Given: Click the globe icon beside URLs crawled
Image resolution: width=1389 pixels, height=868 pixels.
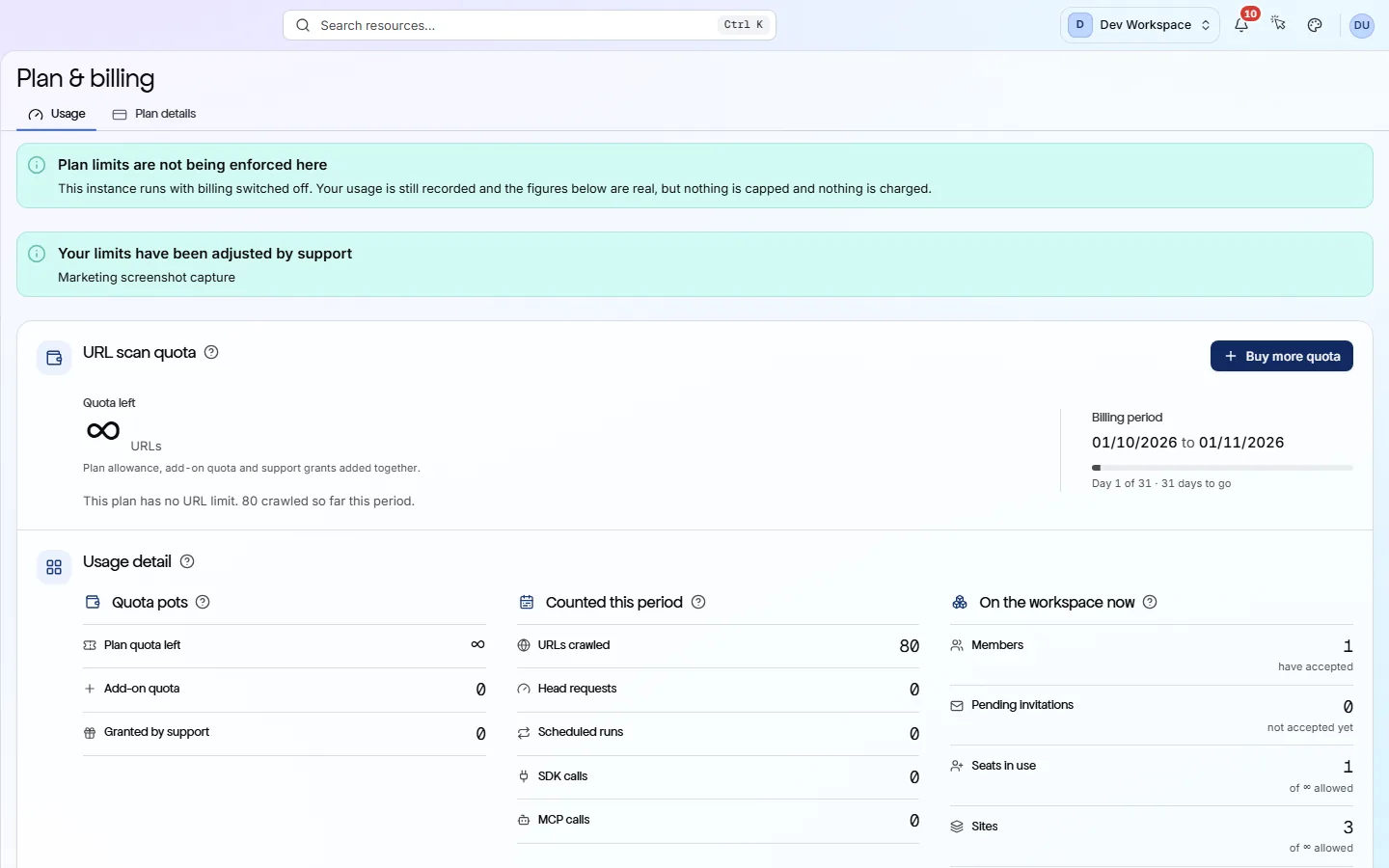Looking at the screenshot, I should coord(524,645).
